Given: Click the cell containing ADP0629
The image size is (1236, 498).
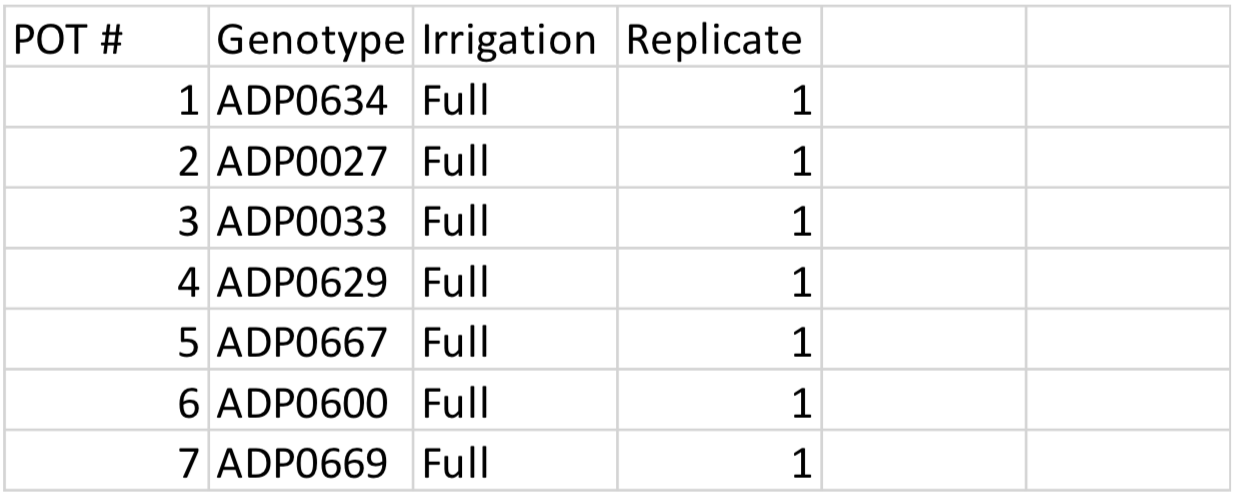Looking at the screenshot, I should (312, 283).
